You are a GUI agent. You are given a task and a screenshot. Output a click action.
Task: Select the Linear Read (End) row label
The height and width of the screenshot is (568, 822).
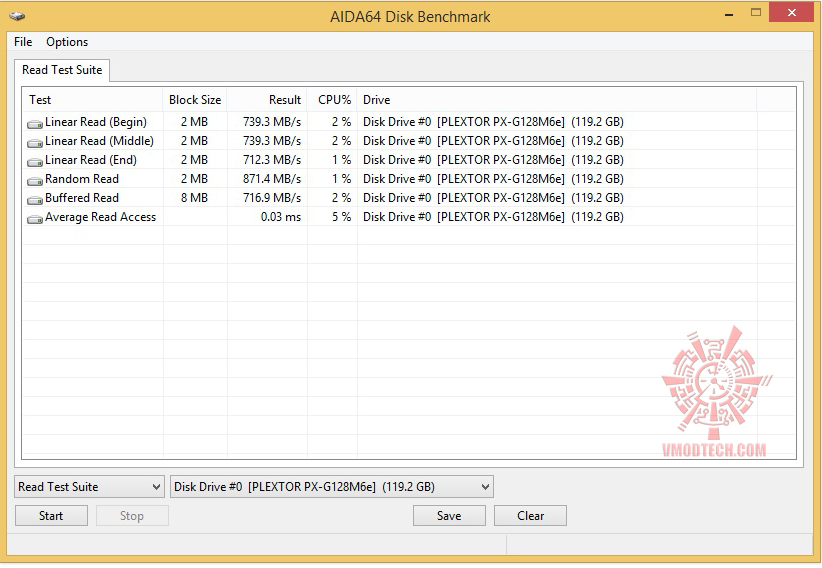[x=91, y=160]
